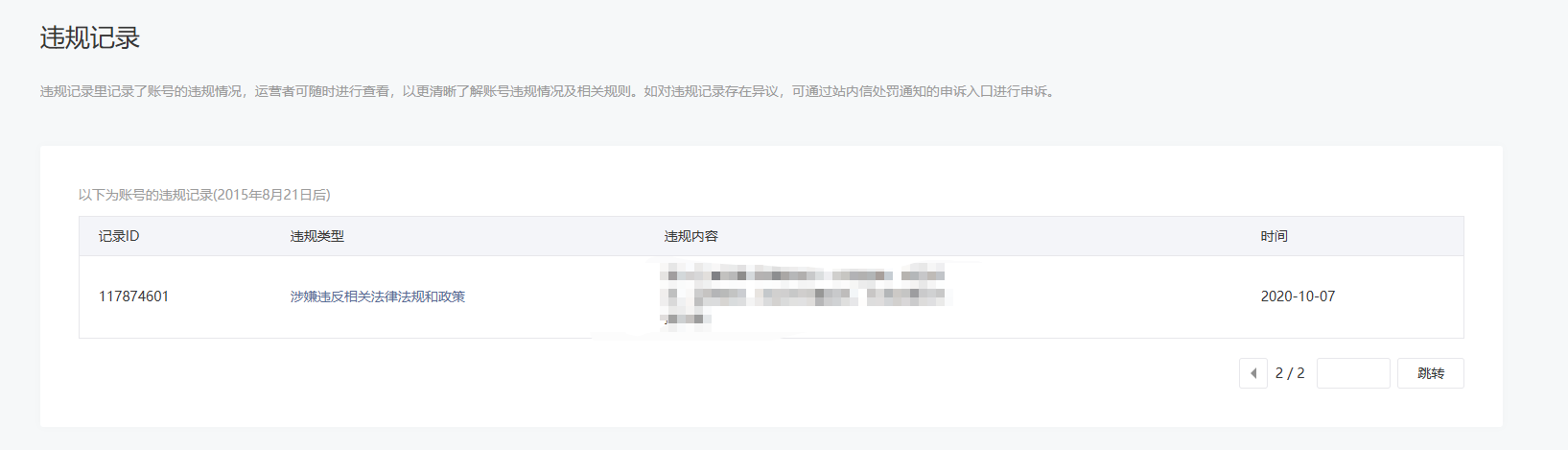Click the caption 以下为账号的违规记录
The height and width of the screenshot is (450, 1568).
point(146,195)
